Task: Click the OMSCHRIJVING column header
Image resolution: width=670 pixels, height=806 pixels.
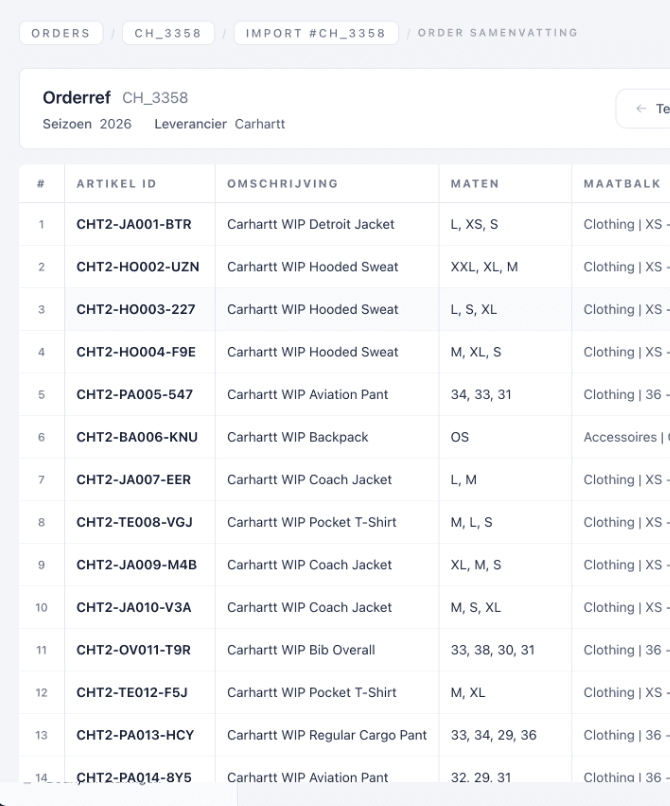Action: point(283,184)
